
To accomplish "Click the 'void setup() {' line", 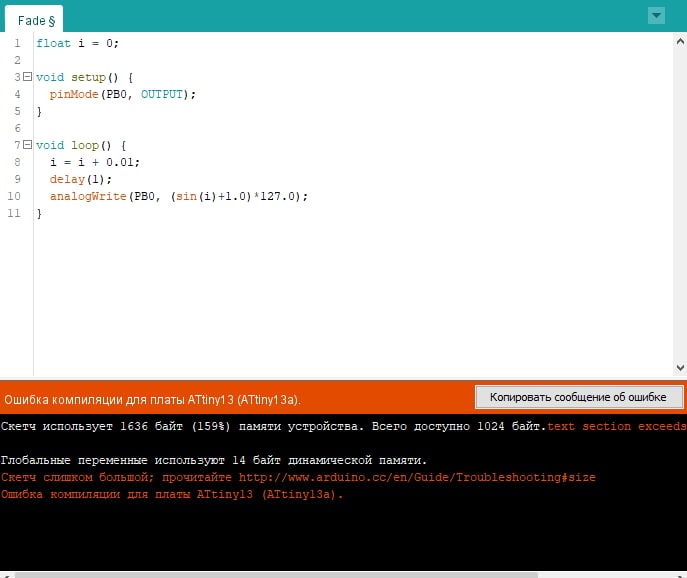I will click(84, 77).
